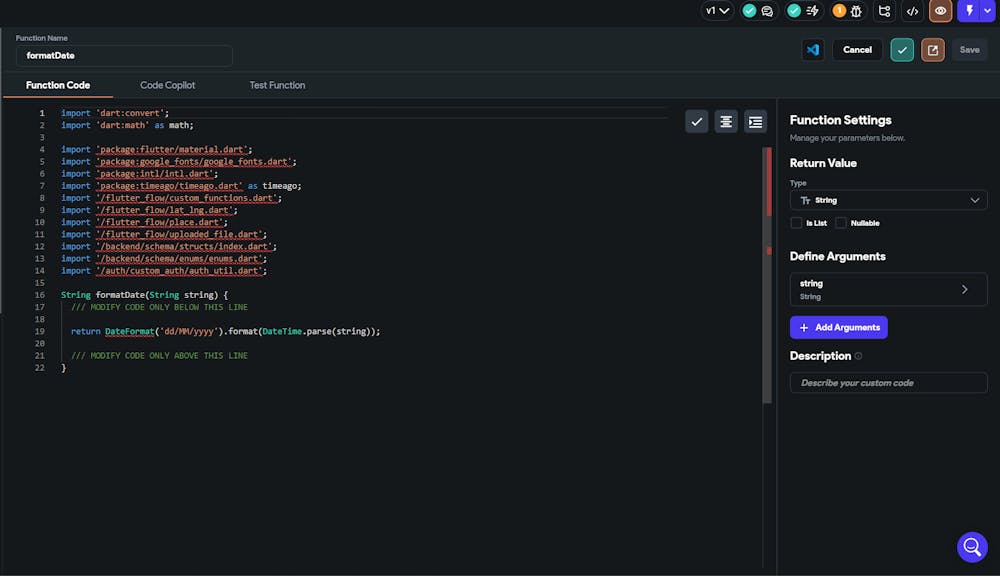Image resolution: width=1000 pixels, height=576 pixels.
Task: Open the v1 version dropdown
Action: [x=718, y=11]
